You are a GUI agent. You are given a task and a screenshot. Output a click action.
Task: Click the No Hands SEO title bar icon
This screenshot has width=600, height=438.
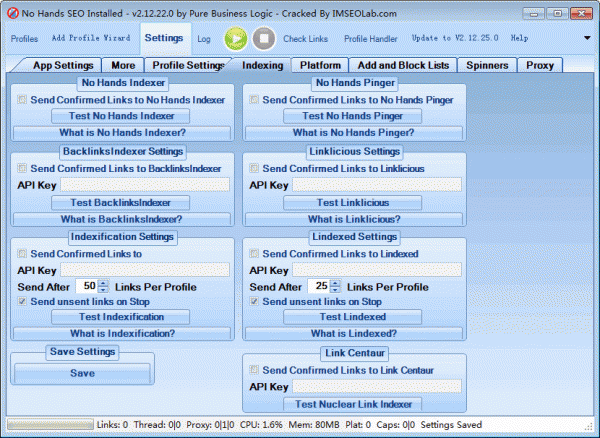point(13,13)
